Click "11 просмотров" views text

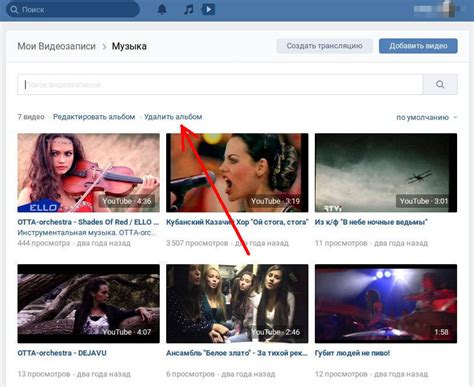(x=341, y=243)
